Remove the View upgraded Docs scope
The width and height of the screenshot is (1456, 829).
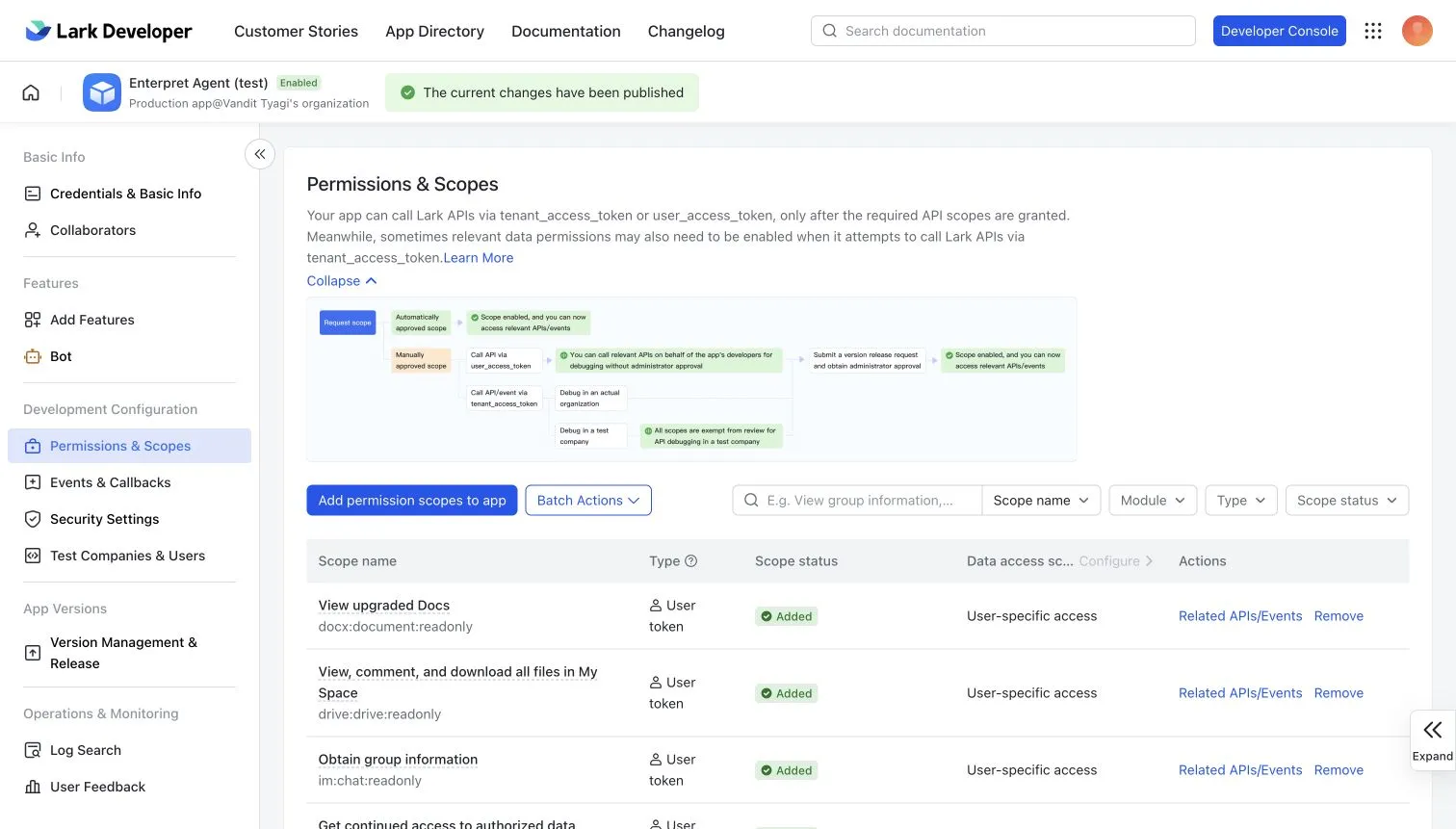coord(1339,616)
